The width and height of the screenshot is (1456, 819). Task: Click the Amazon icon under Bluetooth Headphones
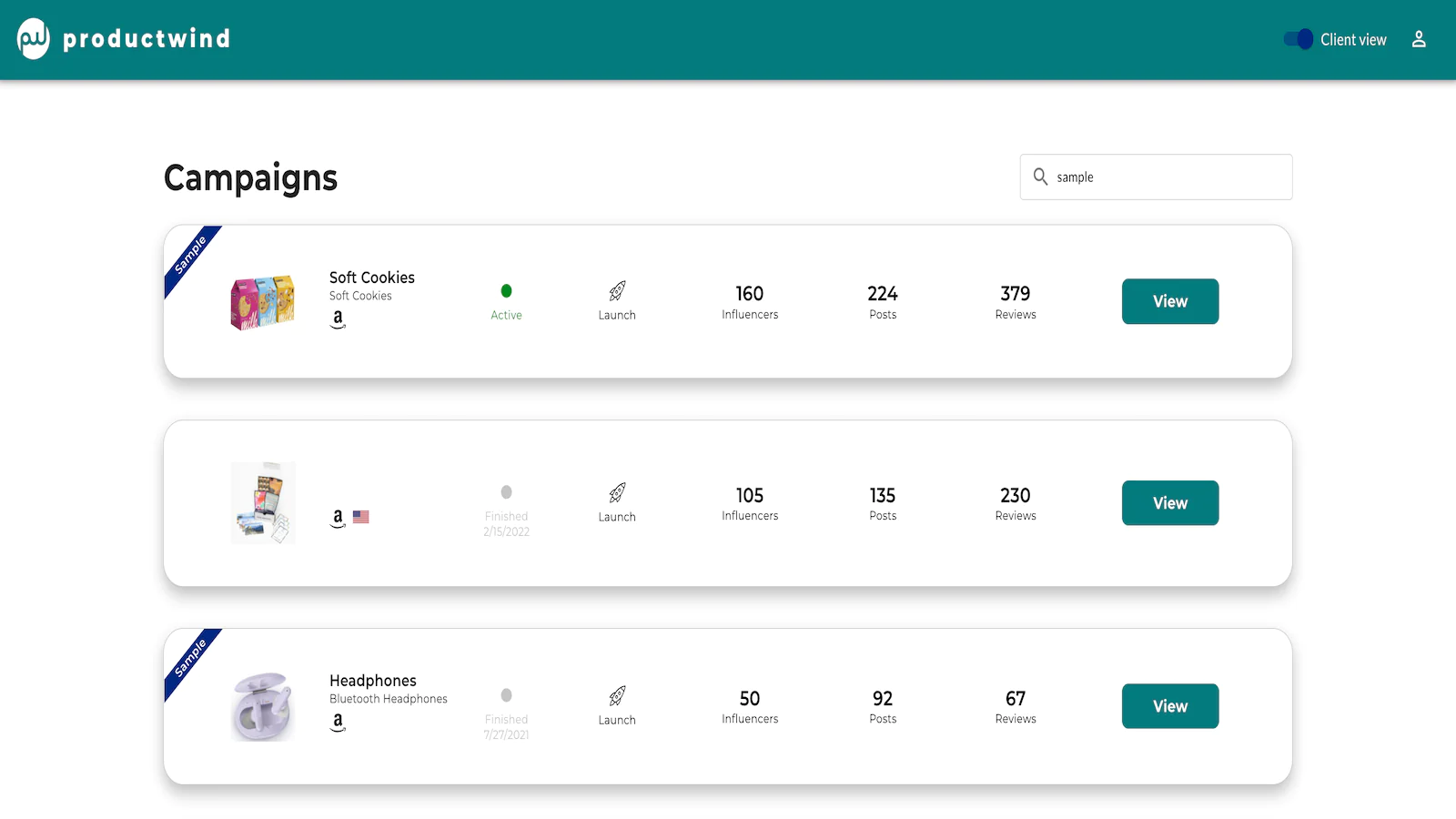[338, 722]
